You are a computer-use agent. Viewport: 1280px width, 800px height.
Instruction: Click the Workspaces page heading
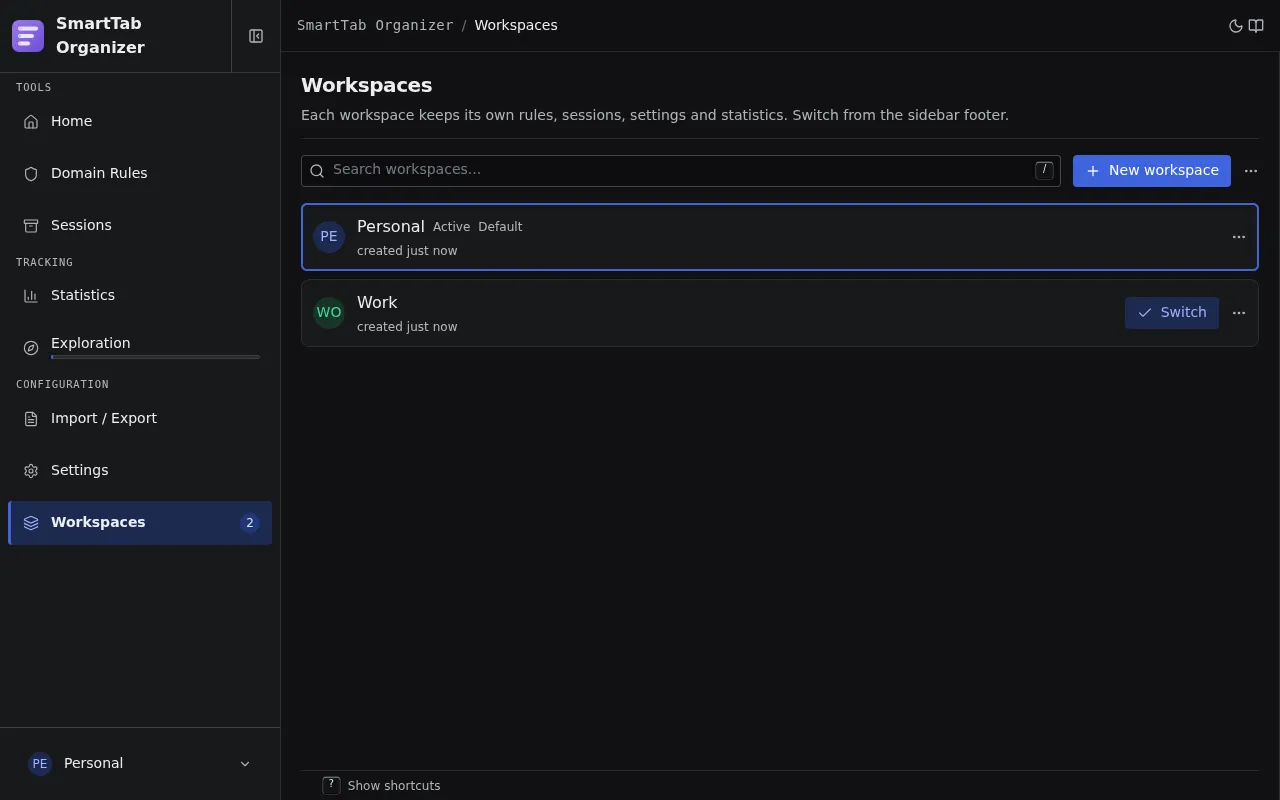[x=367, y=85]
